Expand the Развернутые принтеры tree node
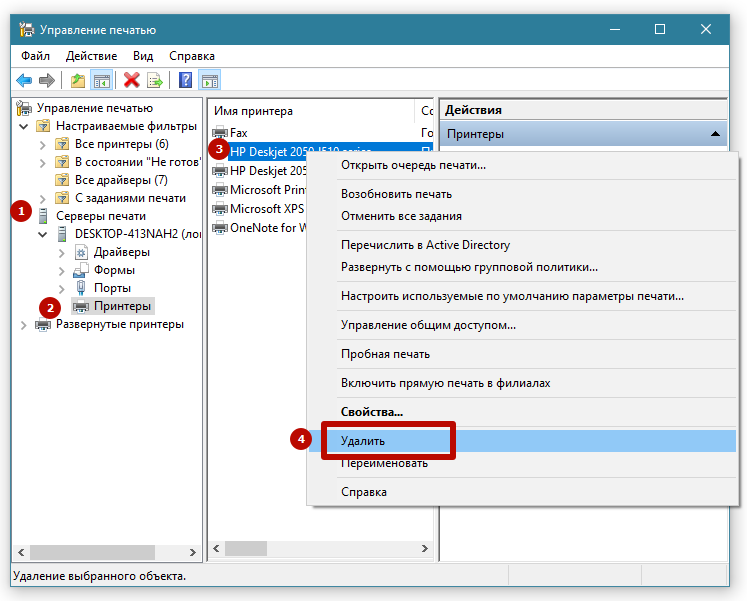Viewport: 747px width, 601px height. coord(23,324)
